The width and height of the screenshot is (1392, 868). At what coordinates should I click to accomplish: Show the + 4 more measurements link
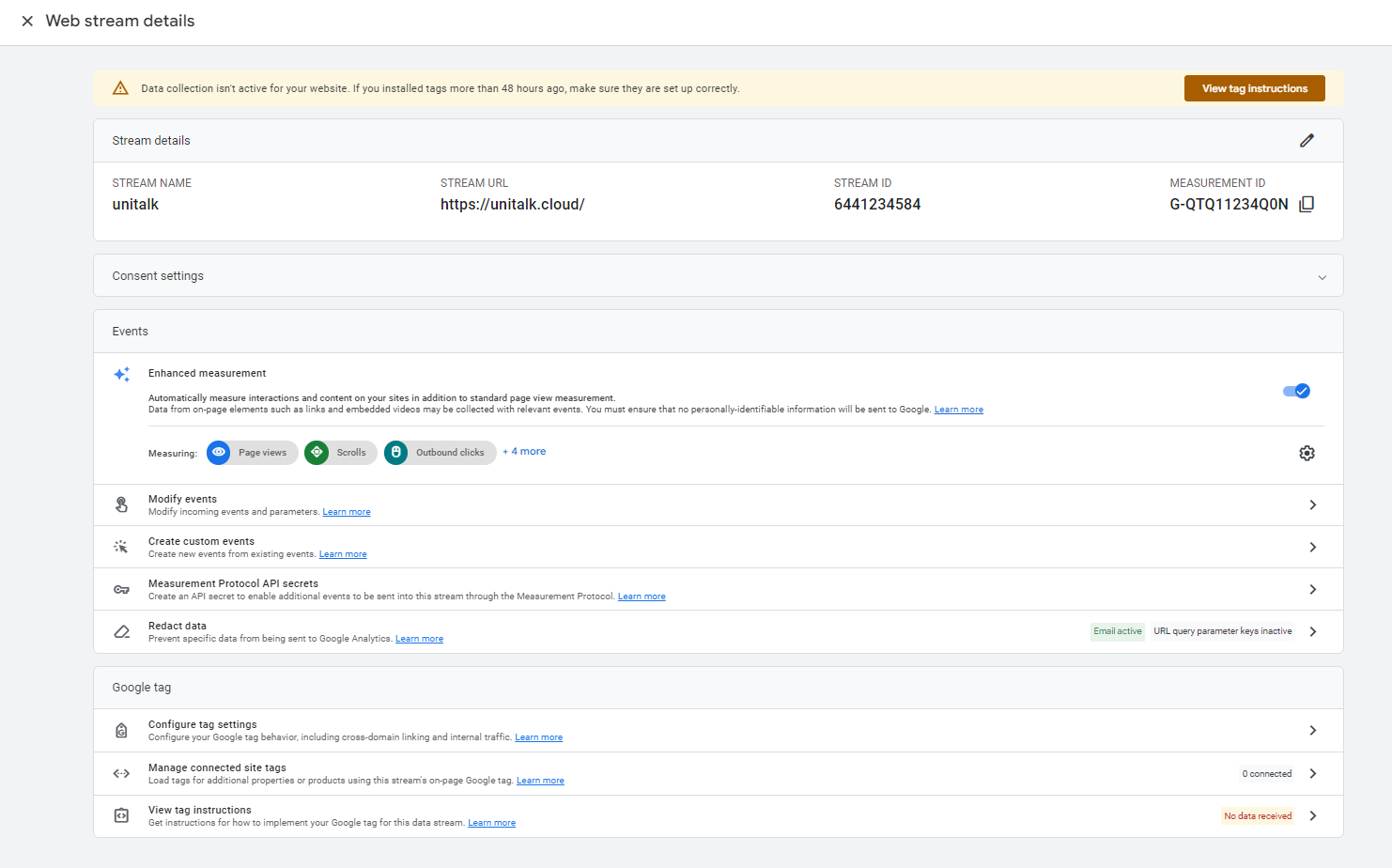pyautogui.click(x=524, y=452)
